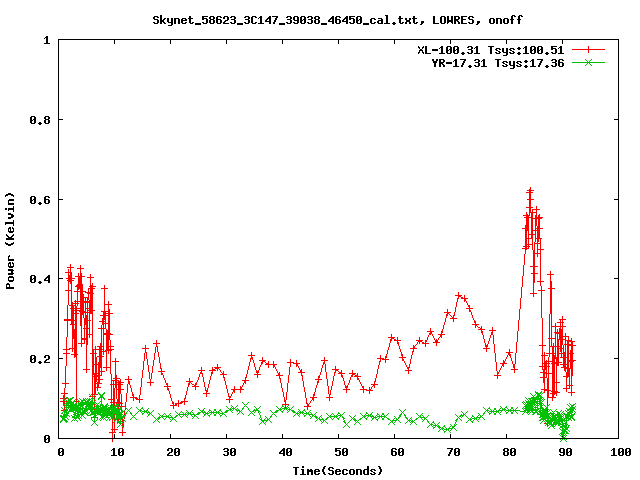This screenshot has width=640, height=480.
Task: Click the green data dip near 69 seconds
Action: 449,429
